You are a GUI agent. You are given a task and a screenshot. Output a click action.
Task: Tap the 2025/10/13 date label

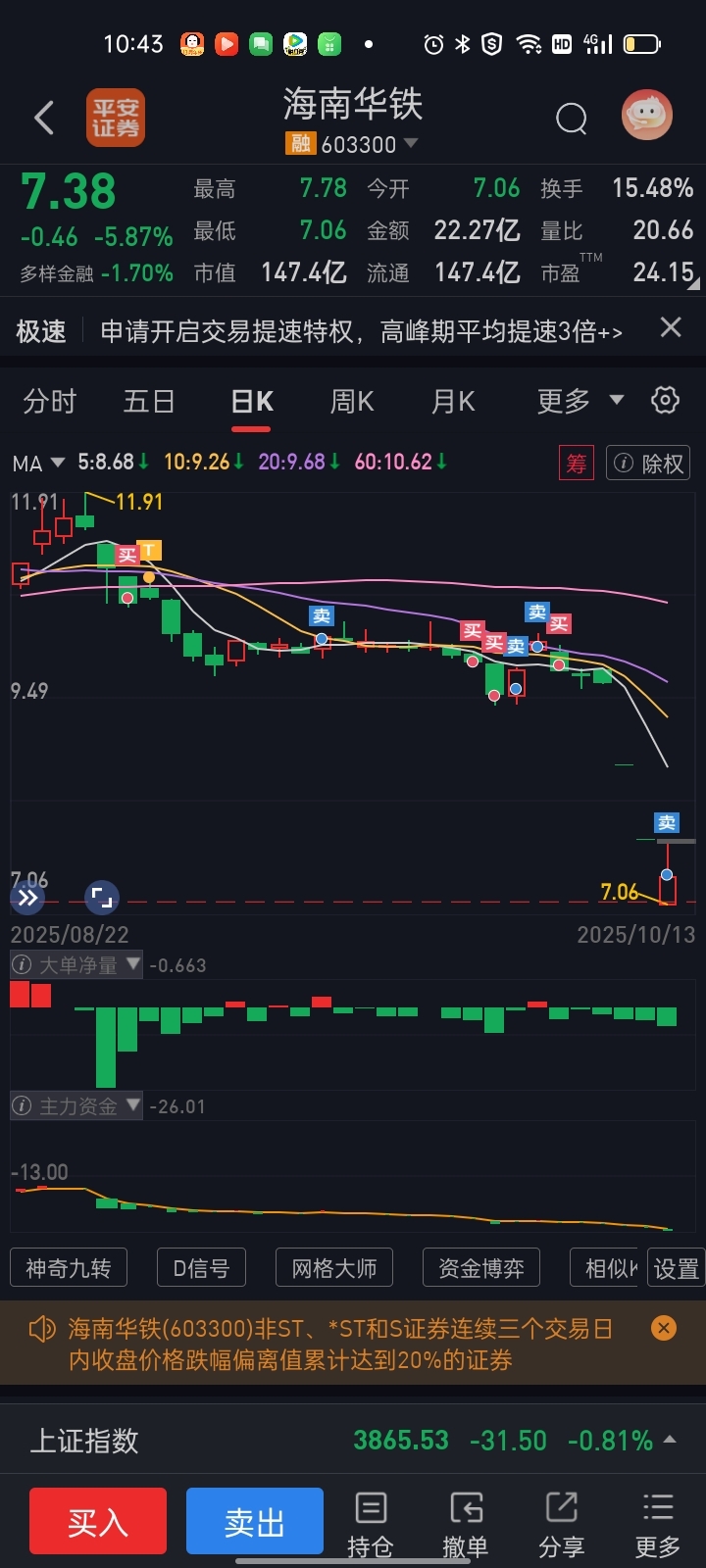(x=635, y=934)
